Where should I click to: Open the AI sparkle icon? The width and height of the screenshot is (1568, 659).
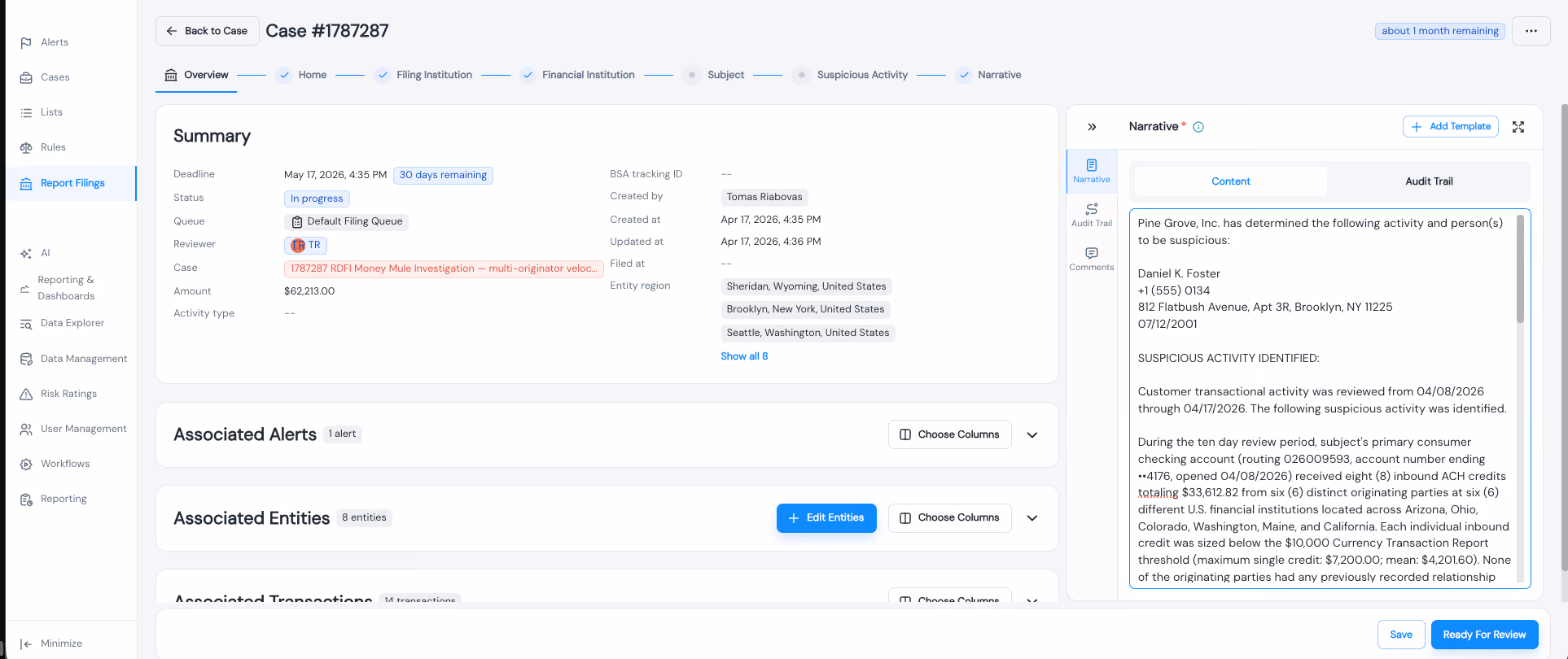[x=26, y=253]
